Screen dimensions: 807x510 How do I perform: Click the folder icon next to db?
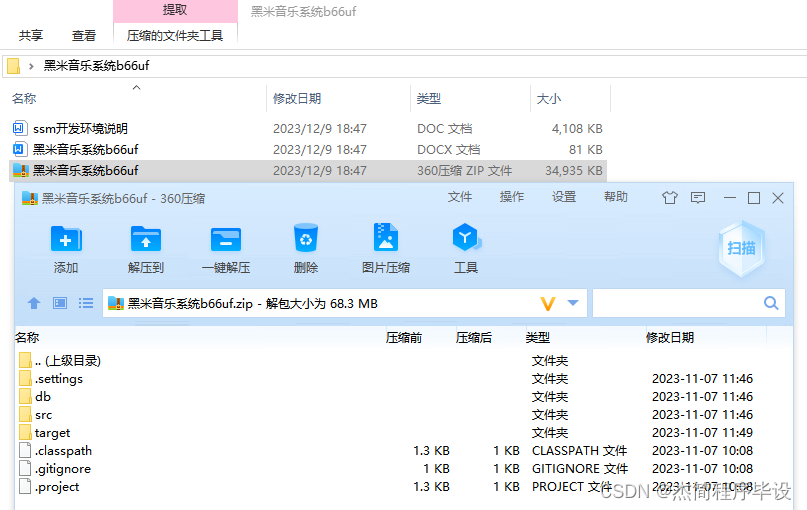[25, 396]
